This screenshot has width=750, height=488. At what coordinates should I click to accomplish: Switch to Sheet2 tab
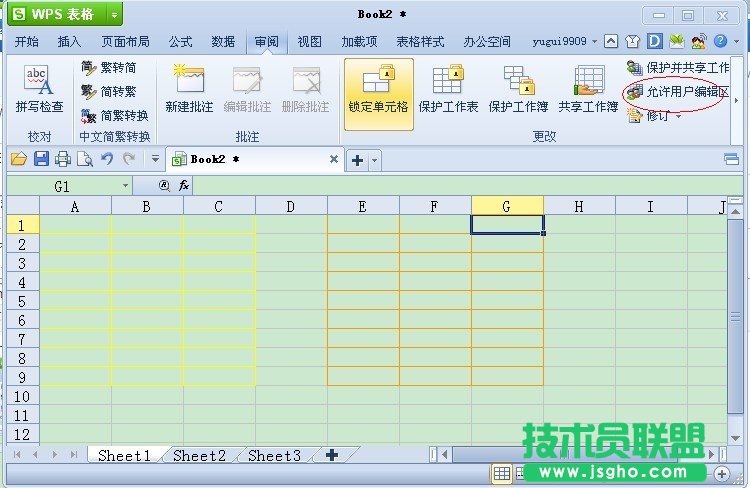[199, 455]
